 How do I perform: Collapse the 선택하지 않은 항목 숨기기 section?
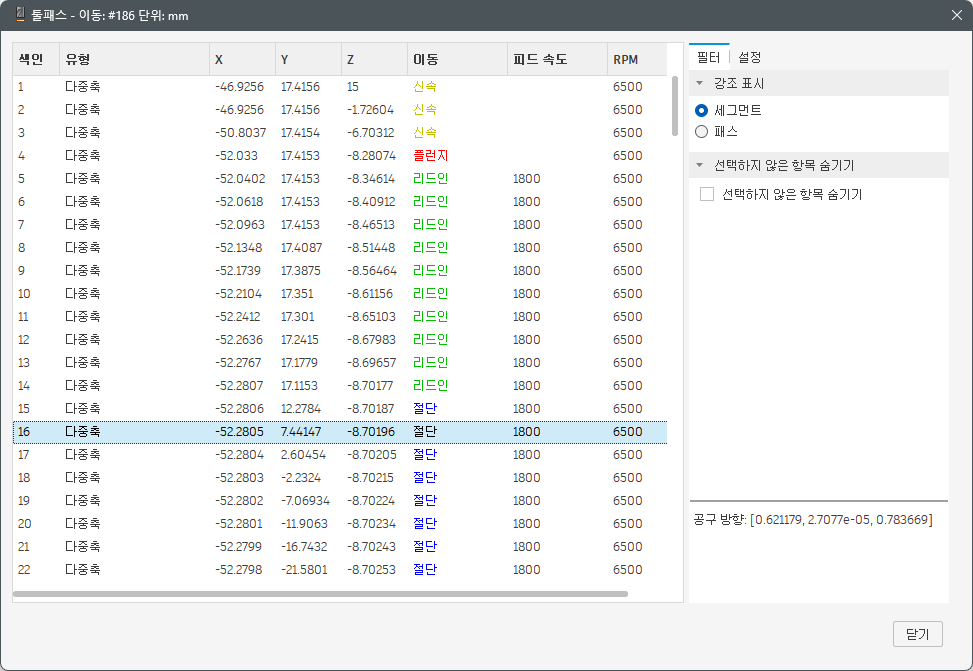click(x=699, y=165)
